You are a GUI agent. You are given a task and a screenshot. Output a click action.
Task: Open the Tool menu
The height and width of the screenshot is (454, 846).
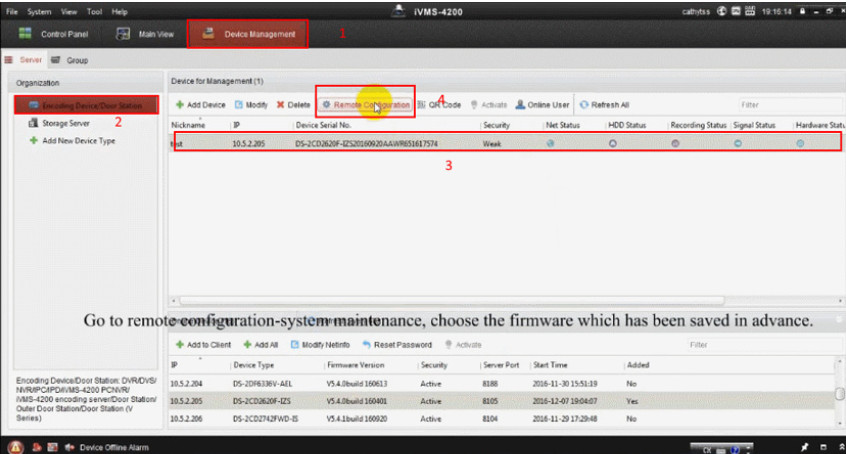coord(94,11)
